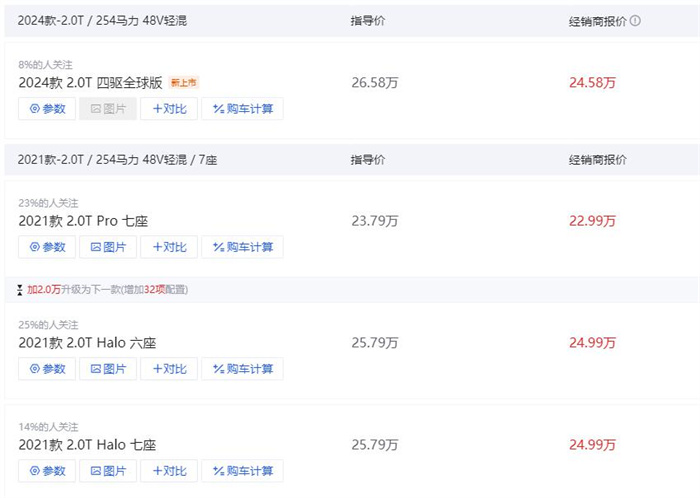Screen dimensions: 700x498
Task: Add 2021款 Halo 七座 to 对比
Action: (168, 470)
